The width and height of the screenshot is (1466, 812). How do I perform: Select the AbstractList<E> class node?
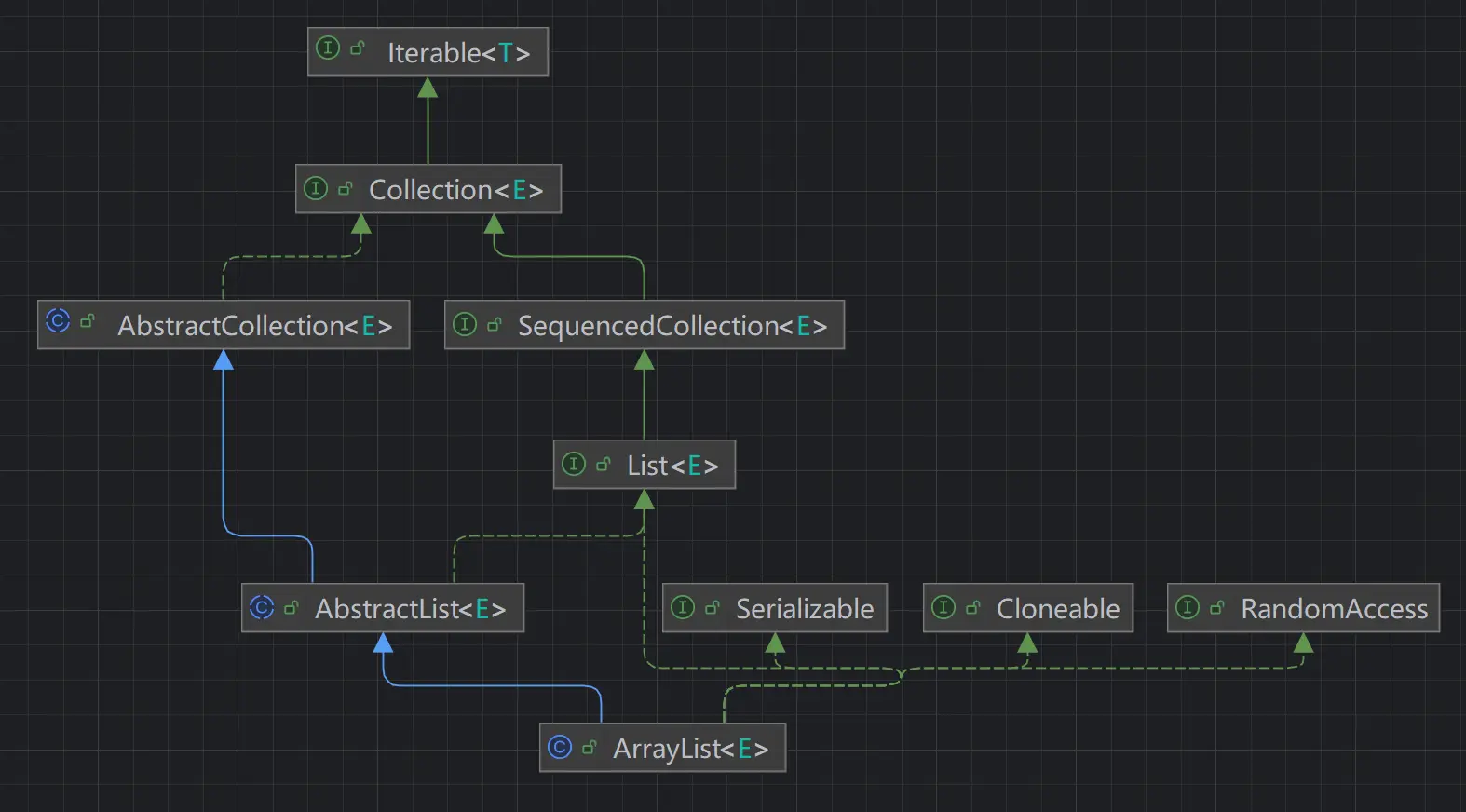pyautogui.click(x=383, y=608)
